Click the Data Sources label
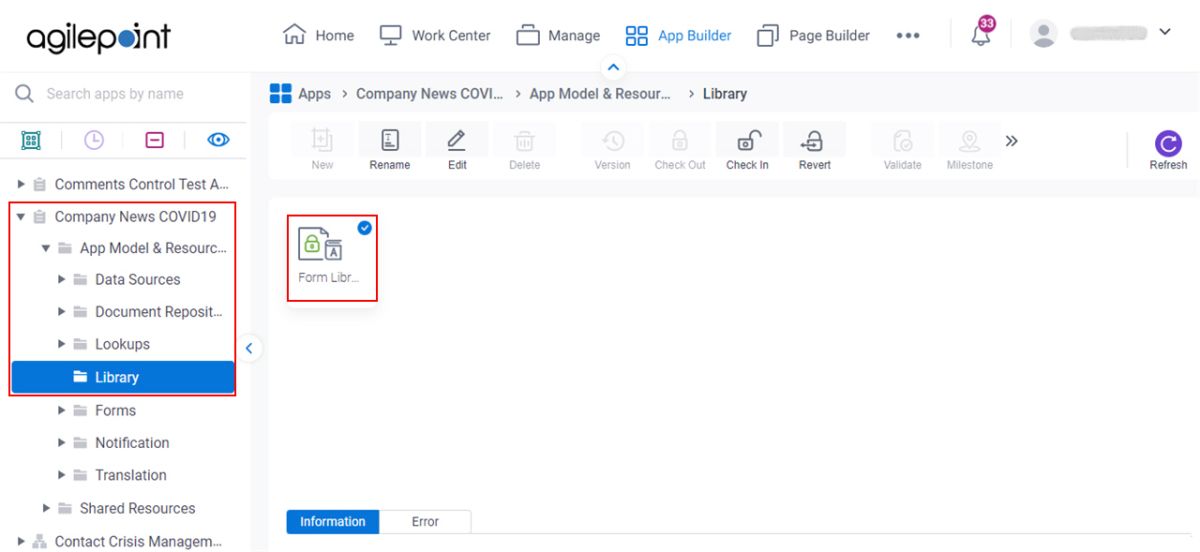The width and height of the screenshot is (1200, 552). pyautogui.click(x=138, y=279)
